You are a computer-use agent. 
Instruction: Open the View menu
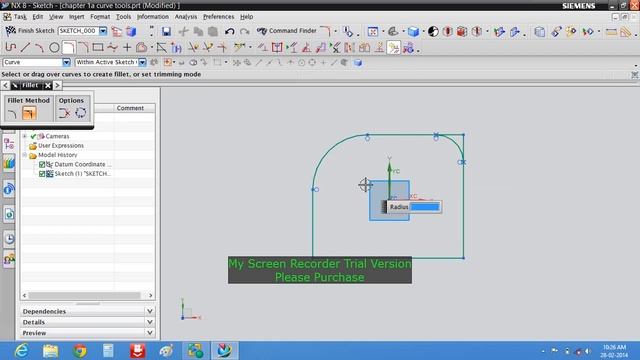click(x=56, y=17)
